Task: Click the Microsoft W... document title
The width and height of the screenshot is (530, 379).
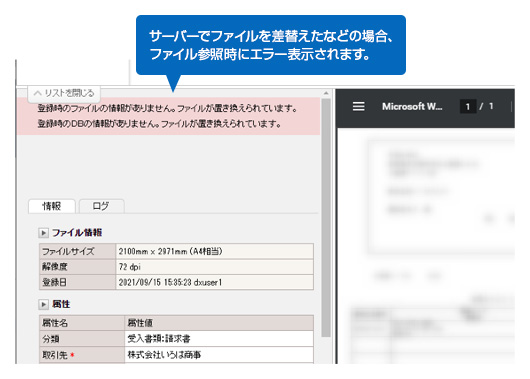Action: click(412, 106)
